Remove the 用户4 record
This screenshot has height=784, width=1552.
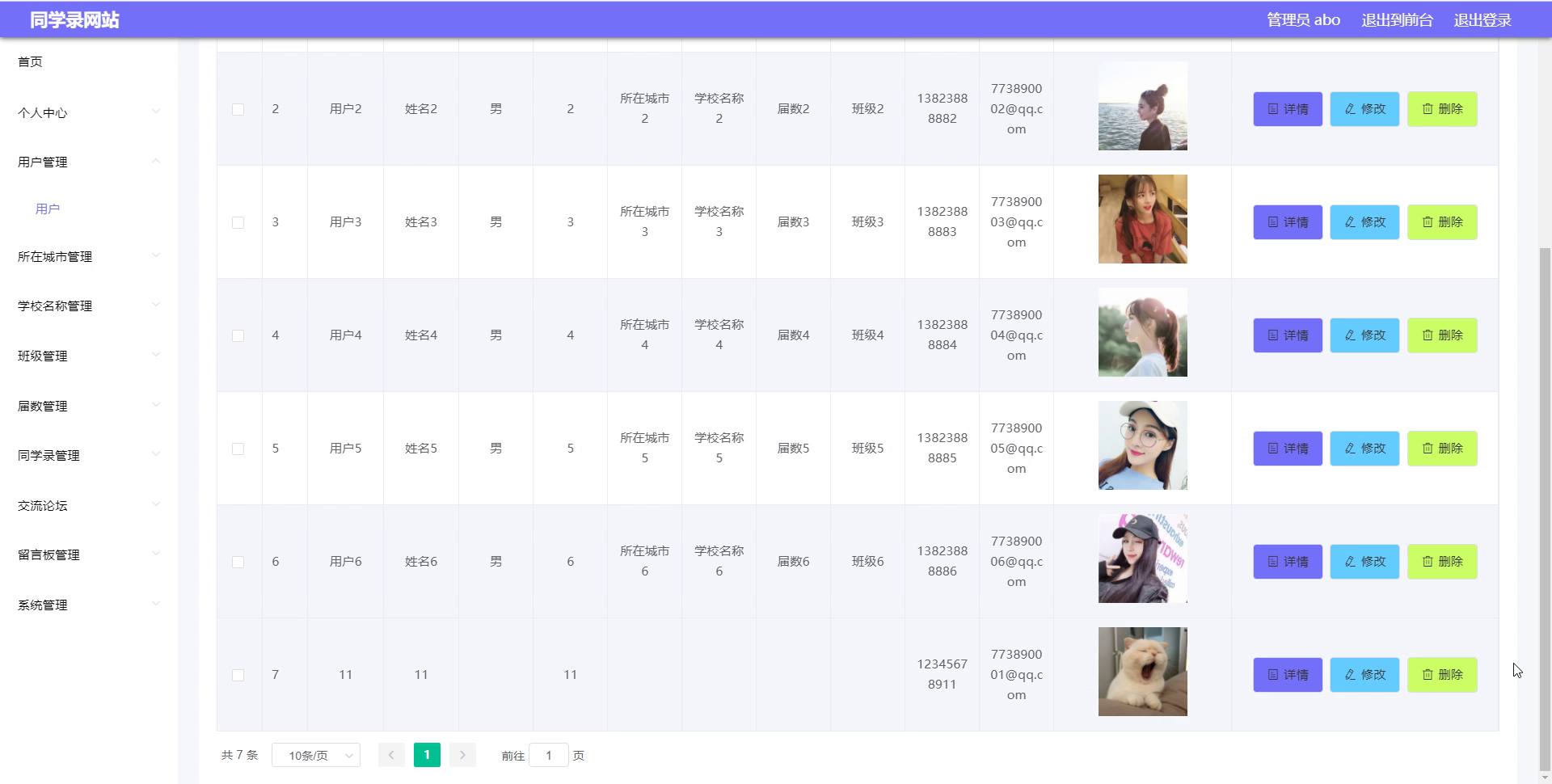tap(1442, 335)
